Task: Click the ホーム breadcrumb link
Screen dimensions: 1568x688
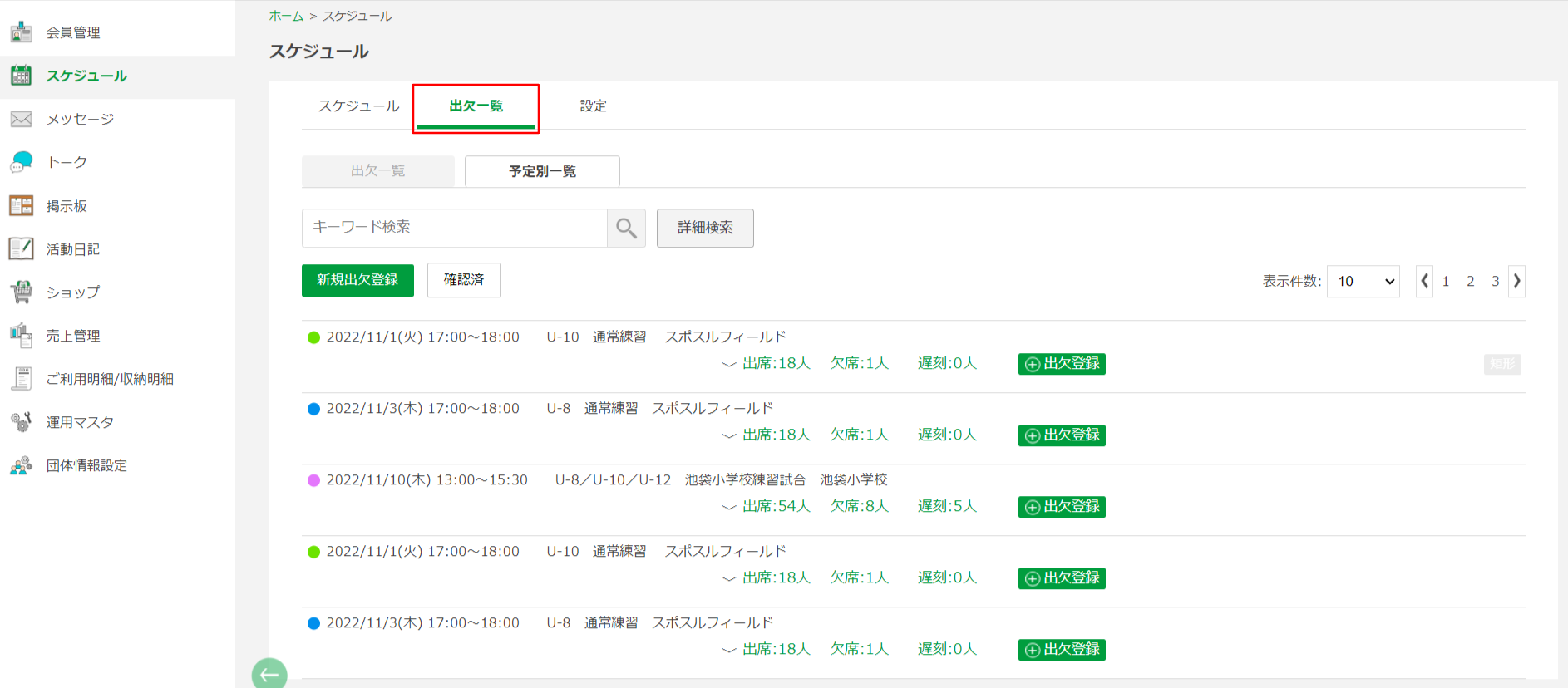Action: [x=286, y=16]
